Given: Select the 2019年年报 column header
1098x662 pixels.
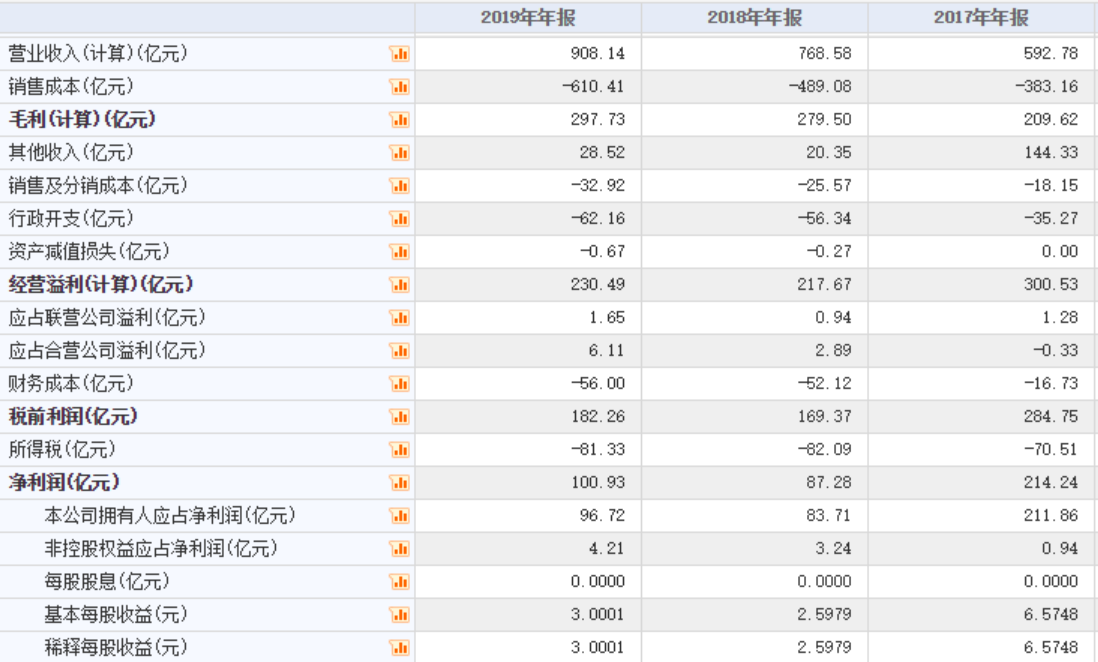Looking at the screenshot, I should point(528,17).
